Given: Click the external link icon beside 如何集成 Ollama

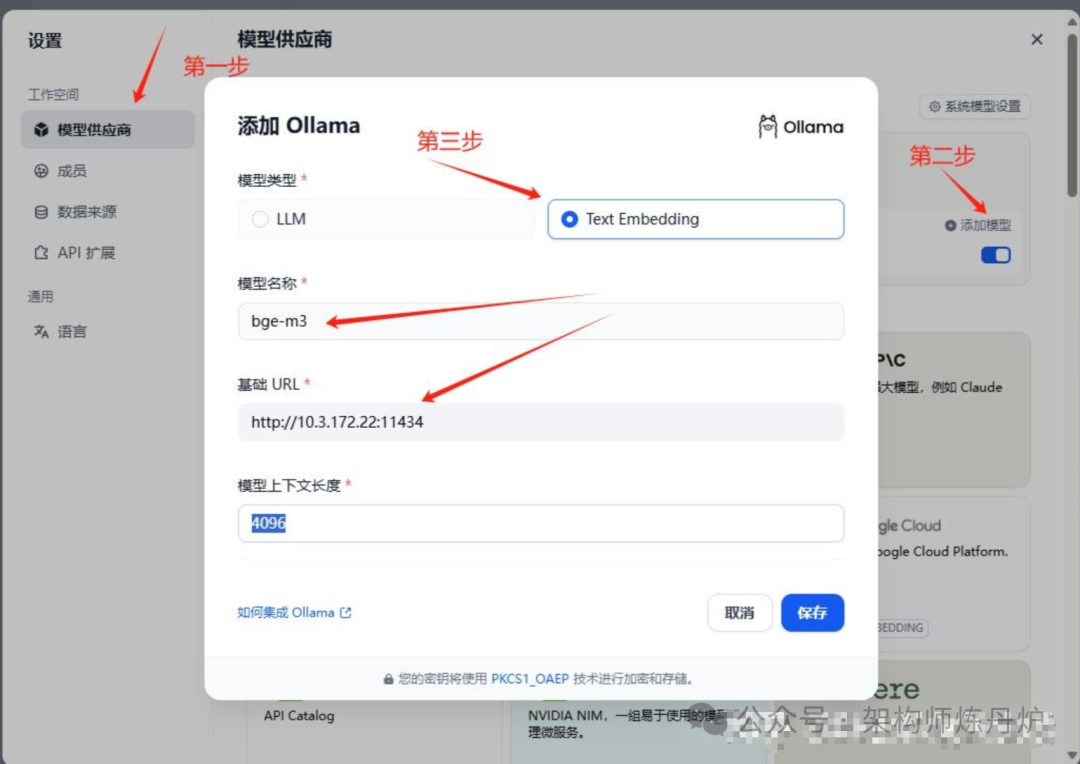Looking at the screenshot, I should pyautogui.click(x=346, y=612).
